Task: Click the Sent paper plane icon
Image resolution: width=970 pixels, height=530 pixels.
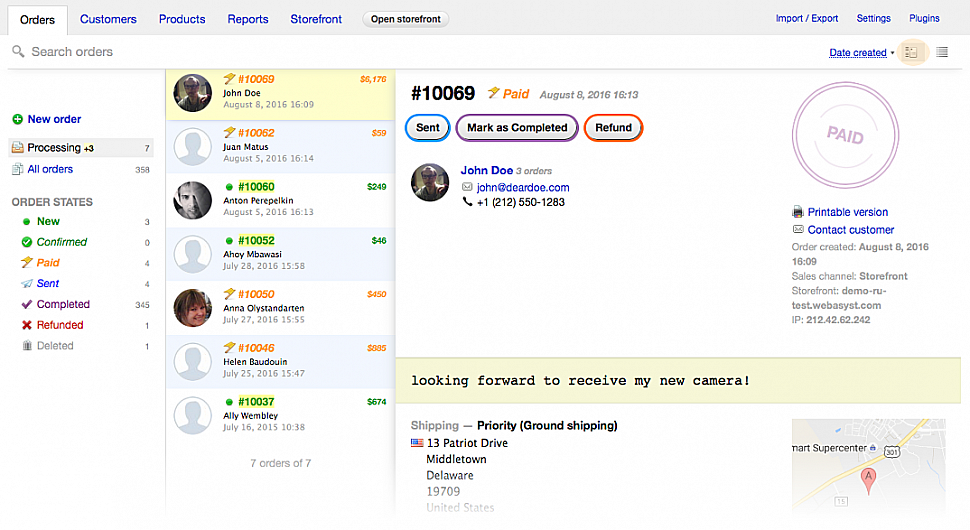Action: pyautogui.click(x=27, y=283)
